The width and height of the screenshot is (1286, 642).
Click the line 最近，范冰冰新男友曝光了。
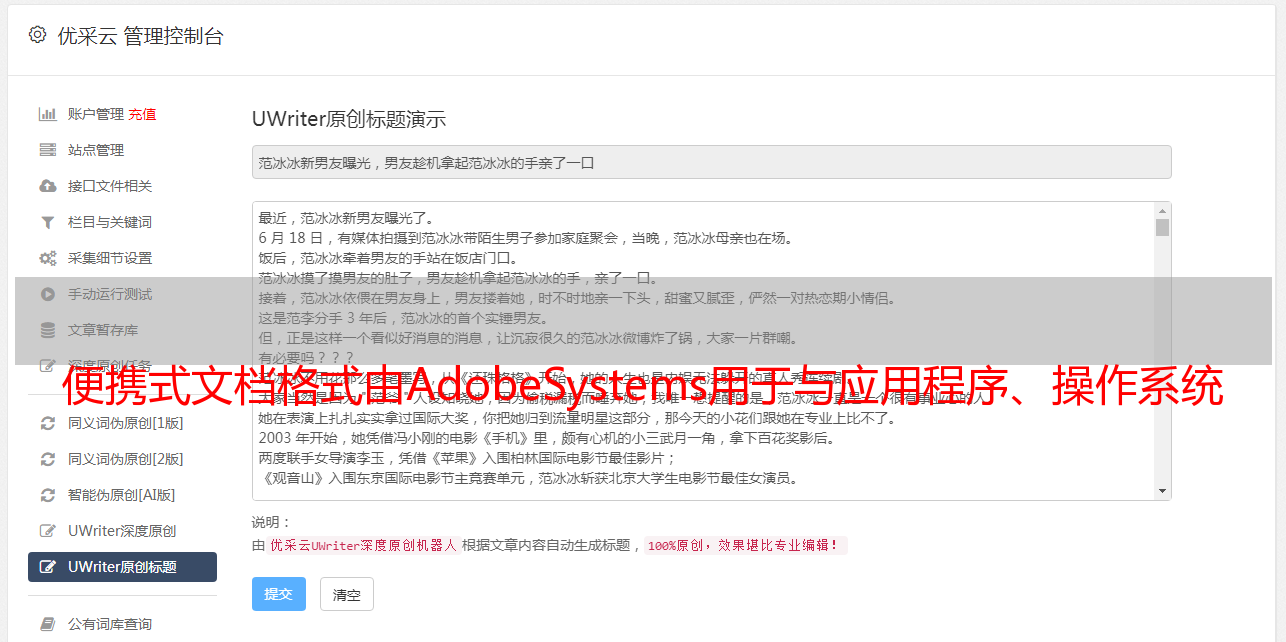tap(347, 218)
